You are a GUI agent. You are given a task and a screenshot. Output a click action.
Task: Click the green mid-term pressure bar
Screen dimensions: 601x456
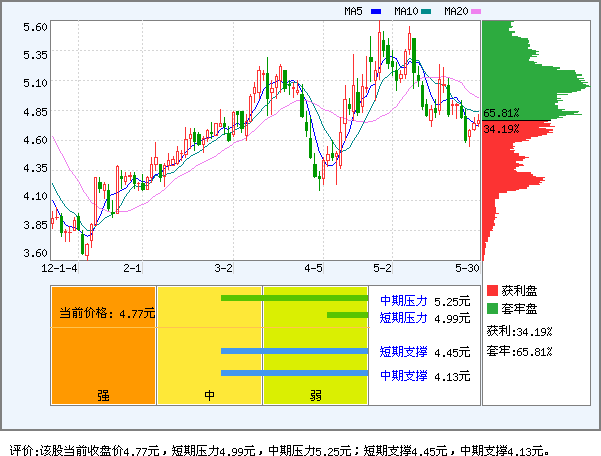point(295,298)
